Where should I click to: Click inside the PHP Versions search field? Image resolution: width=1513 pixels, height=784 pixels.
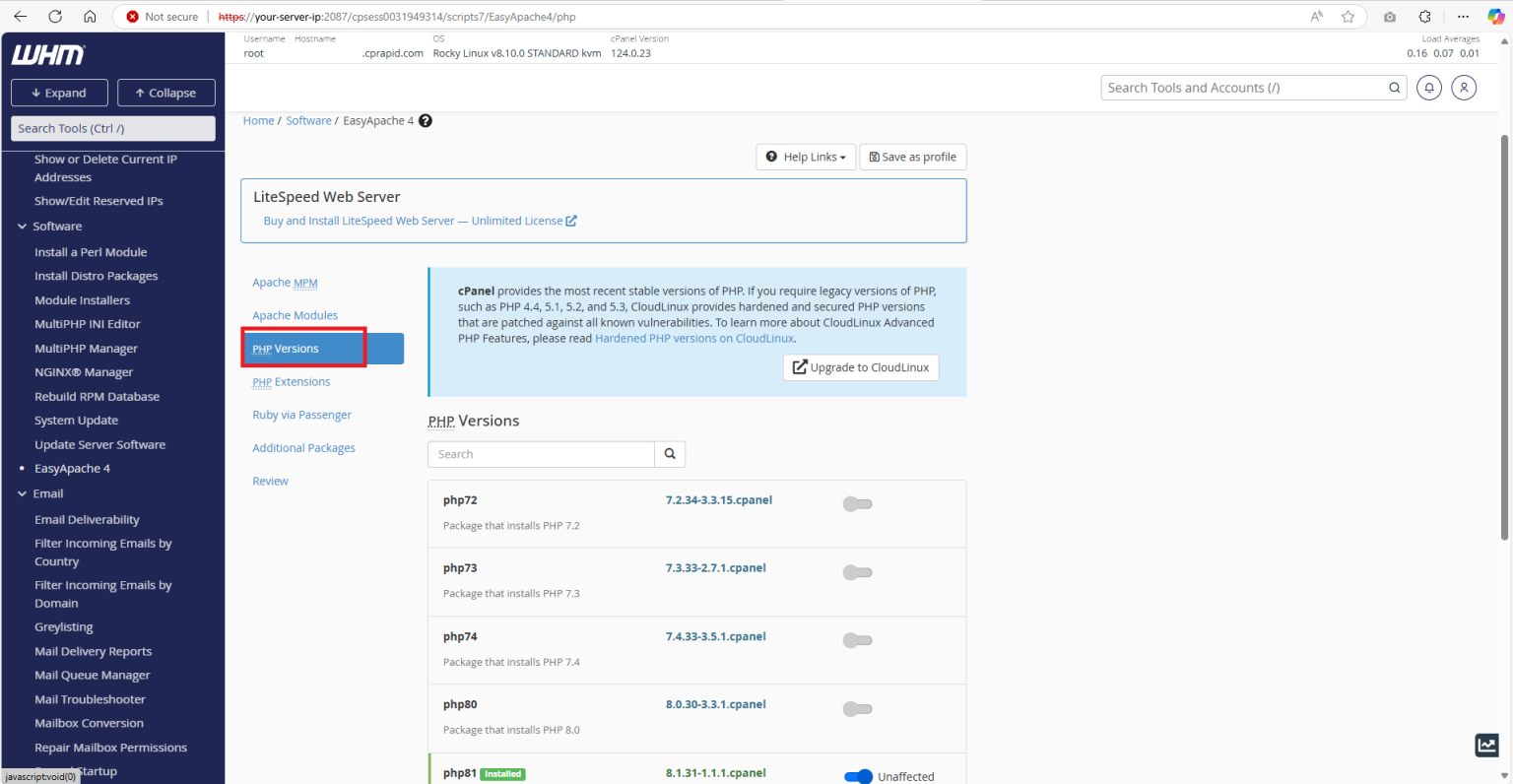540,454
